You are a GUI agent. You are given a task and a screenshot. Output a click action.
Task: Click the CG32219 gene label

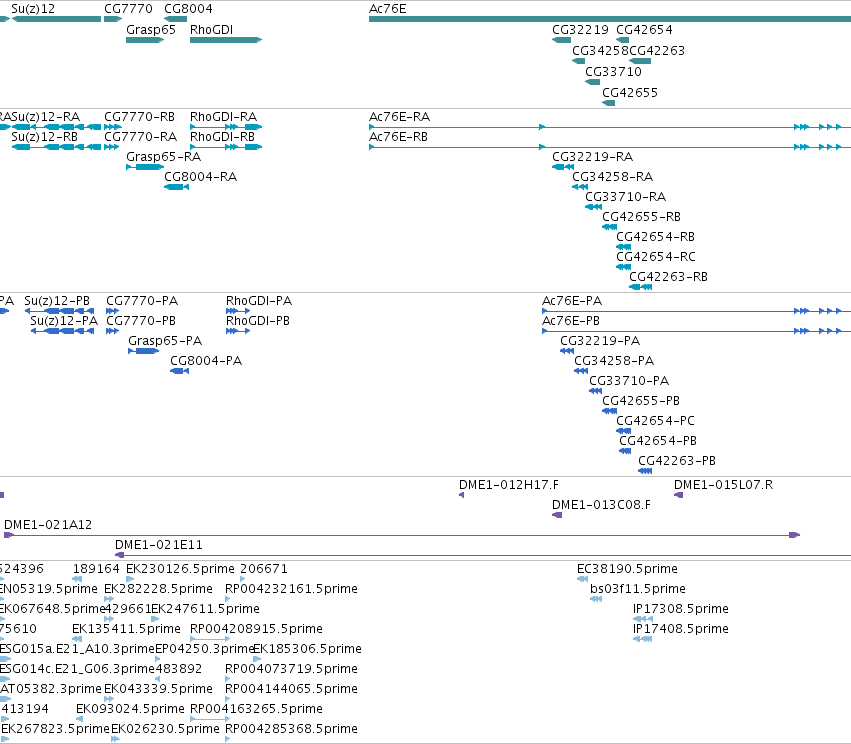tap(580, 30)
